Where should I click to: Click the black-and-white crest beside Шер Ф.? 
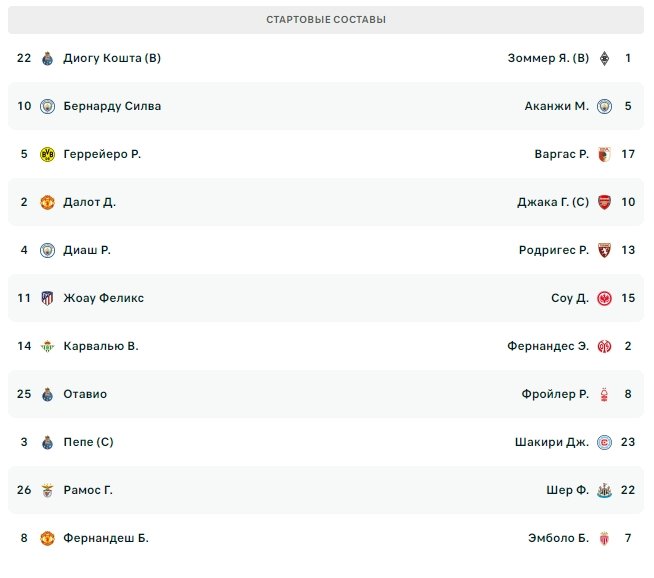click(604, 490)
